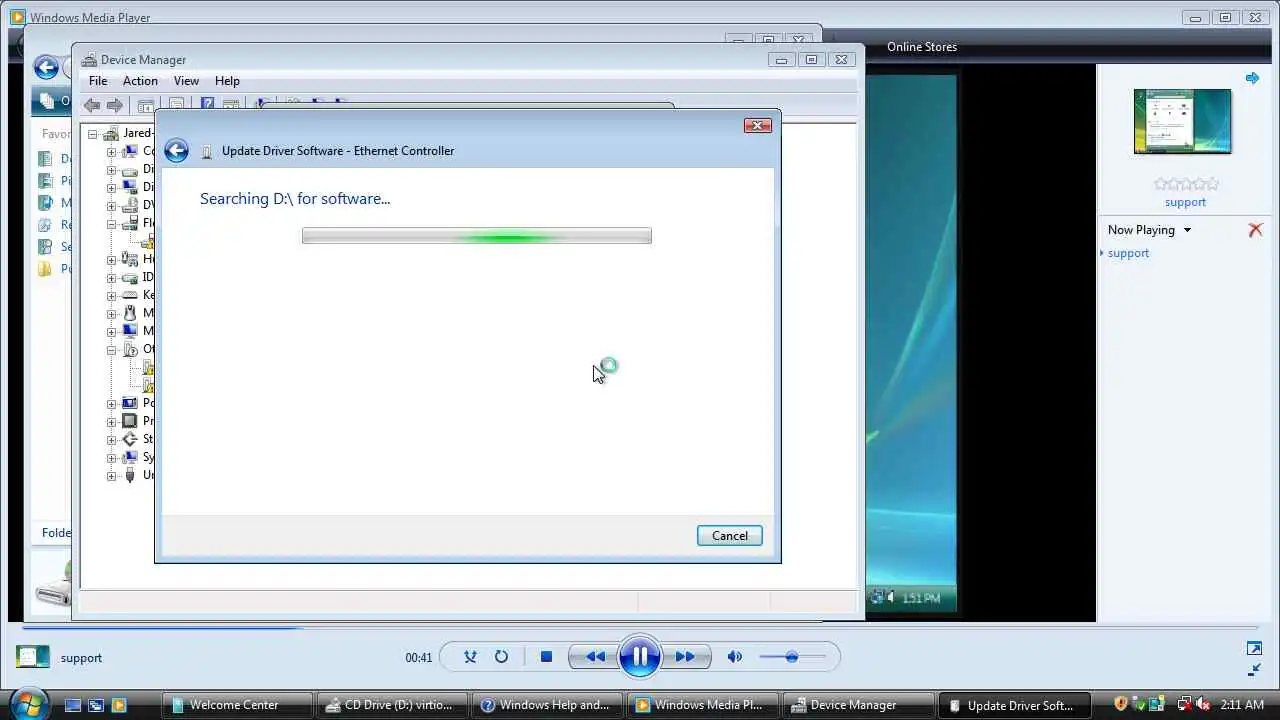This screenshot has height=720, width=1280.
Task: Select the USB plug icon in tree
Action: point(130,476)
